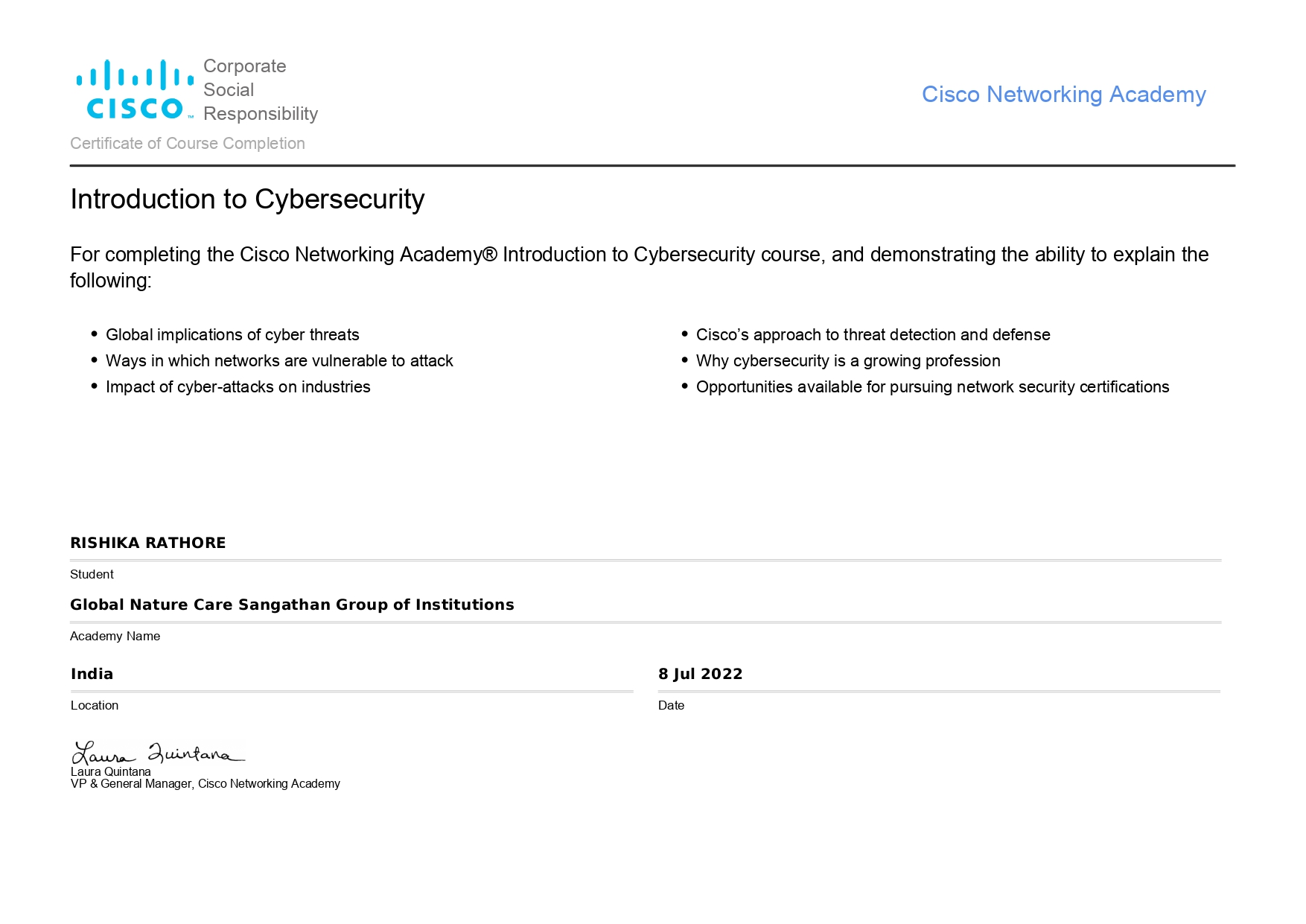This screenshot has width=1306, height=924.
Task: Click the Global Nature Care Sangathan academy name
Action: pos(292,605)
